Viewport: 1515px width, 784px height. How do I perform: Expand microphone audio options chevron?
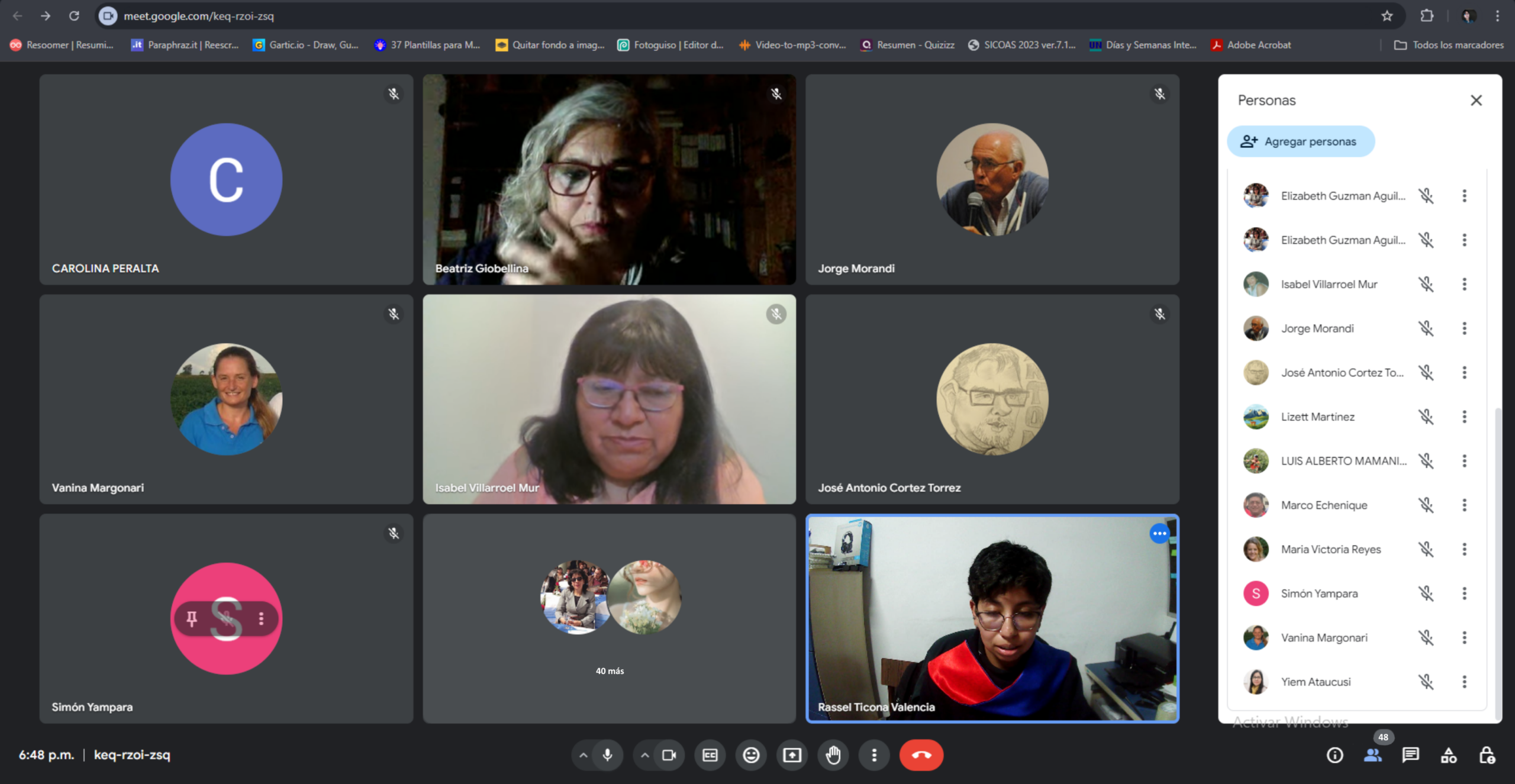pos(582,755)
